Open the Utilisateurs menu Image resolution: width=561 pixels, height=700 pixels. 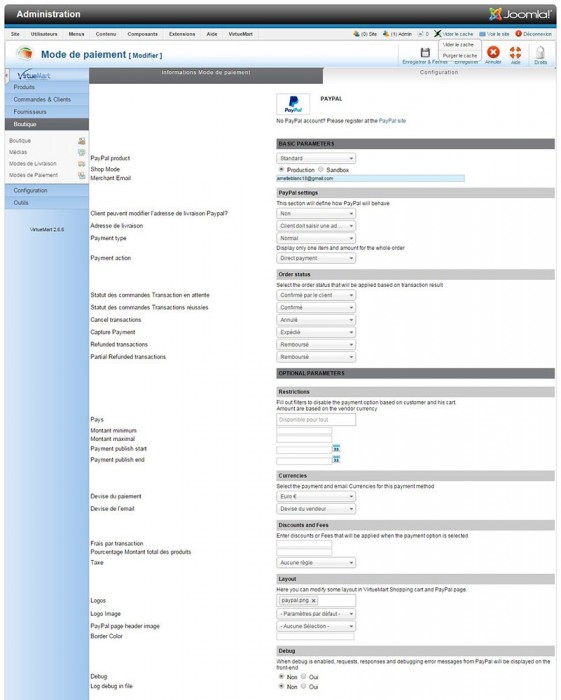point(44,34)
